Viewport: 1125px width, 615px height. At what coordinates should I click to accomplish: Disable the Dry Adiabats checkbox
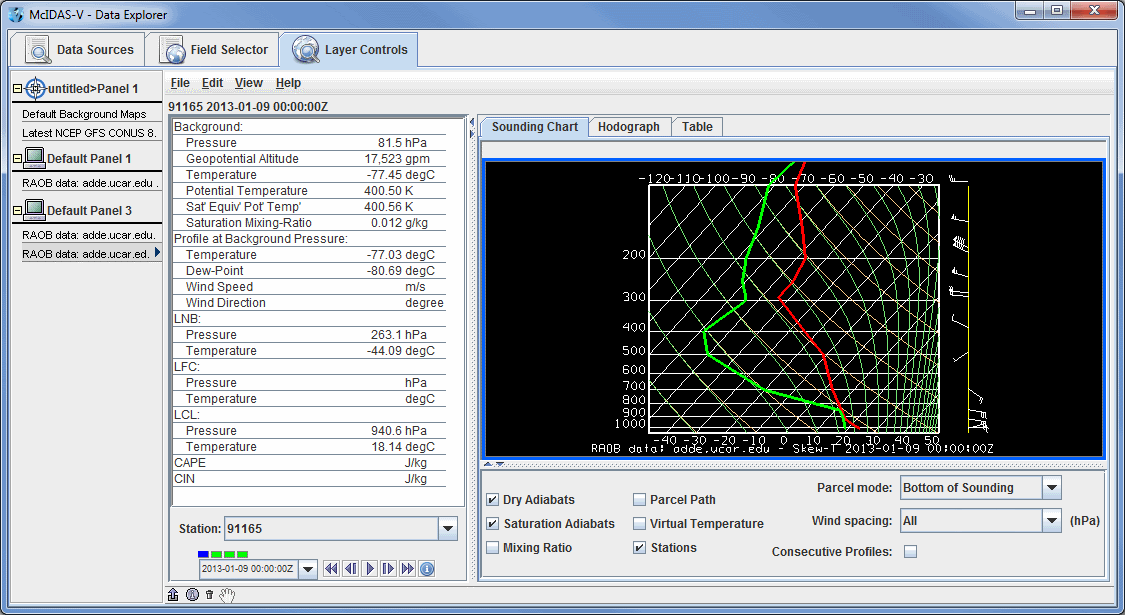click(492, 500)
